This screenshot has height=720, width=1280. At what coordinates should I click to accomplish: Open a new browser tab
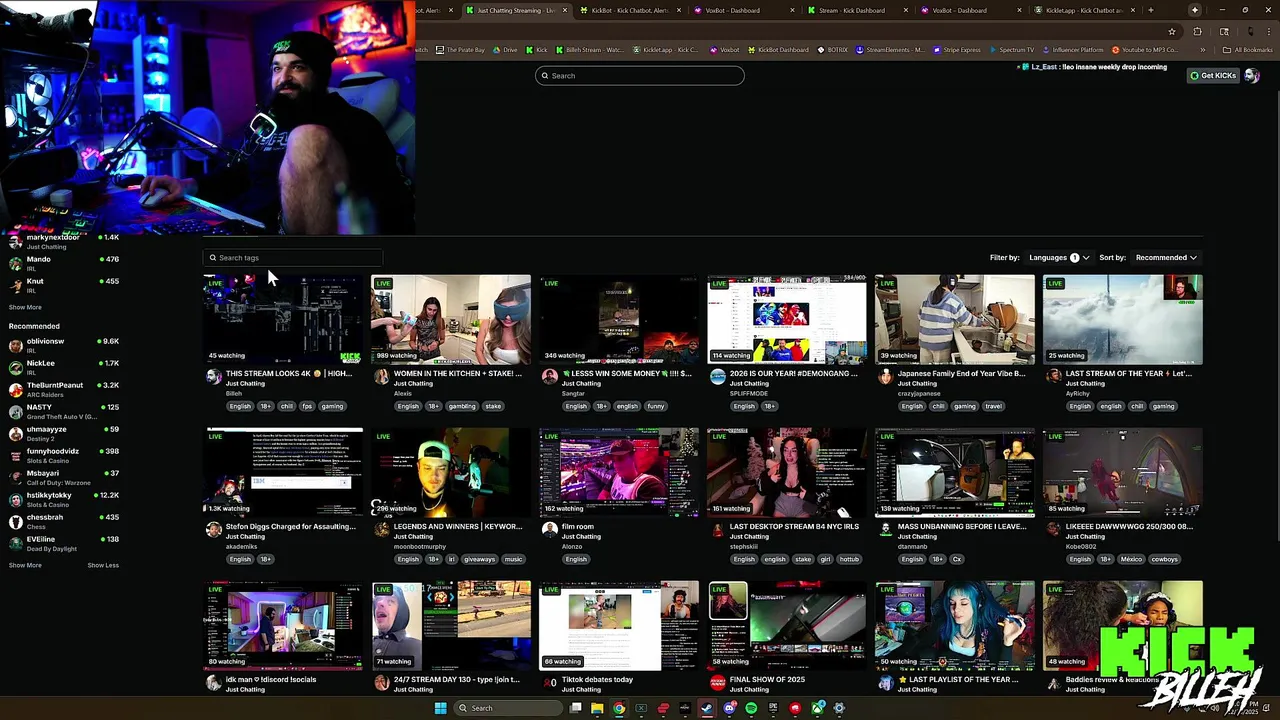1150,10
